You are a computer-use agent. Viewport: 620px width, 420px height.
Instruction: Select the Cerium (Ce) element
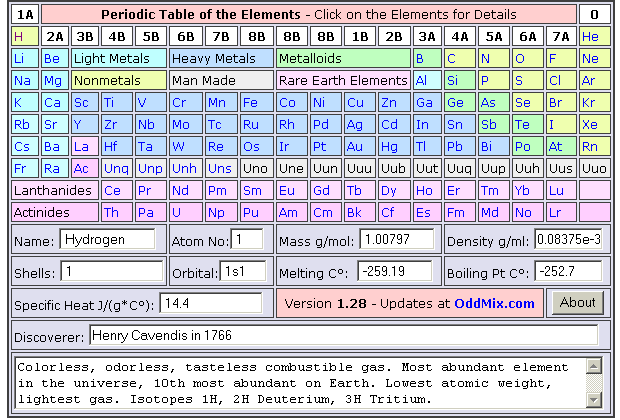click(117, 191)
